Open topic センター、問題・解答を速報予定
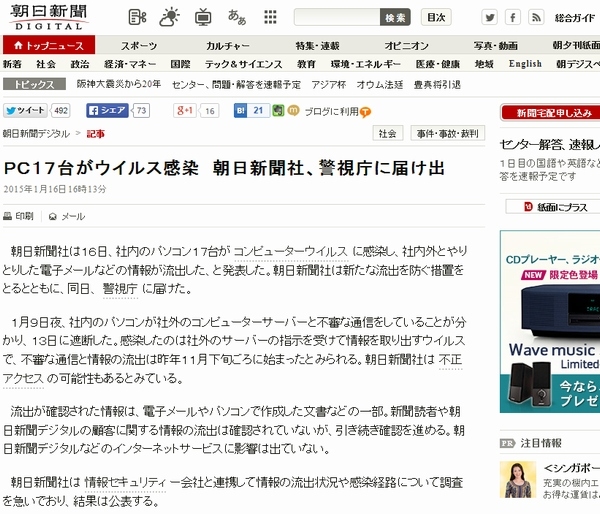This screenshot has height=514, width=600. click(x=236, y=85)
